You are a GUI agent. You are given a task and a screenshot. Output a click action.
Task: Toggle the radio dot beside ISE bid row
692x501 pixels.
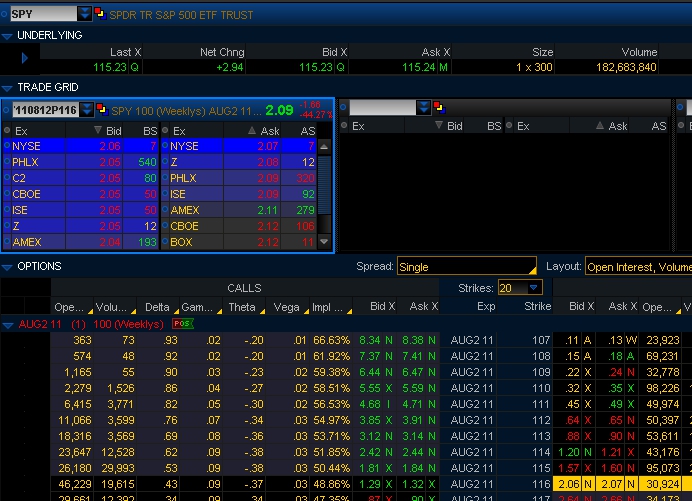tap(7, 209)
